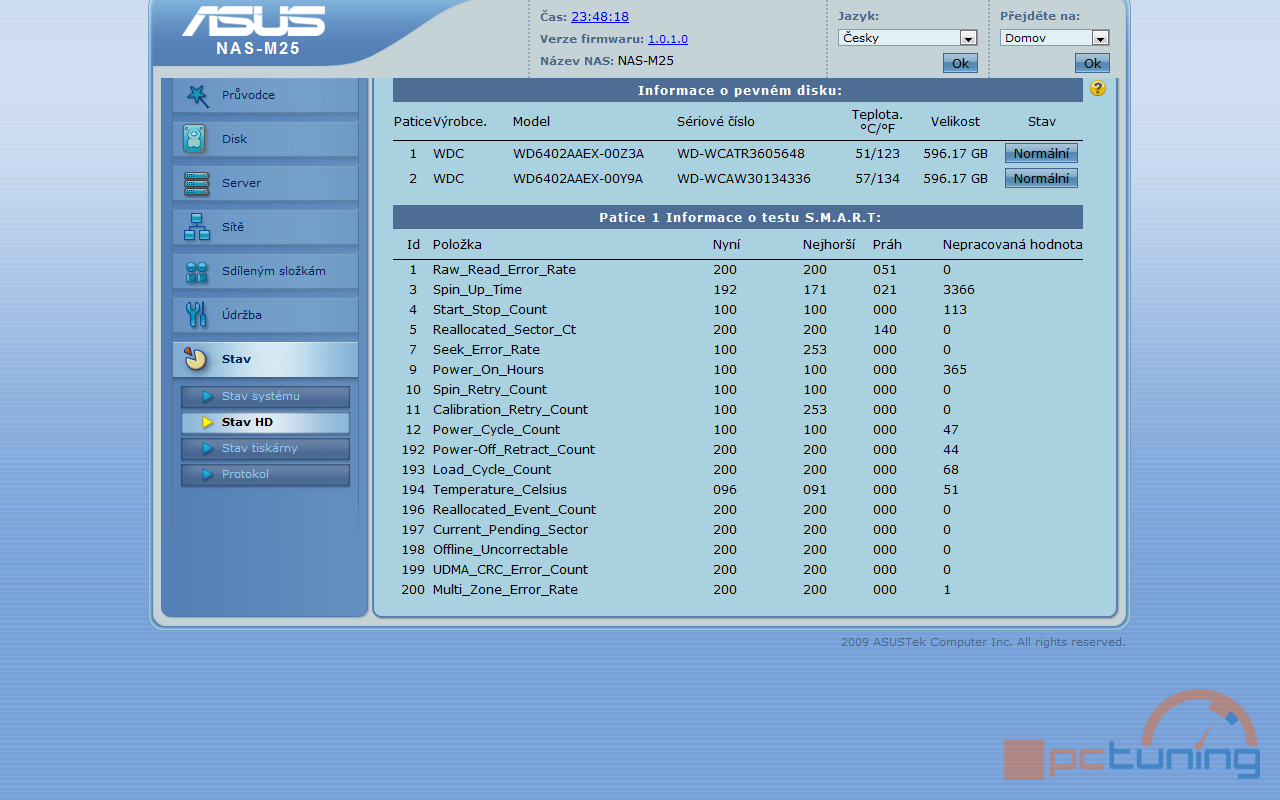The image size is (1280, 800).
Task: Click NAS name text NAS-M25
Action: click(646, 61)
